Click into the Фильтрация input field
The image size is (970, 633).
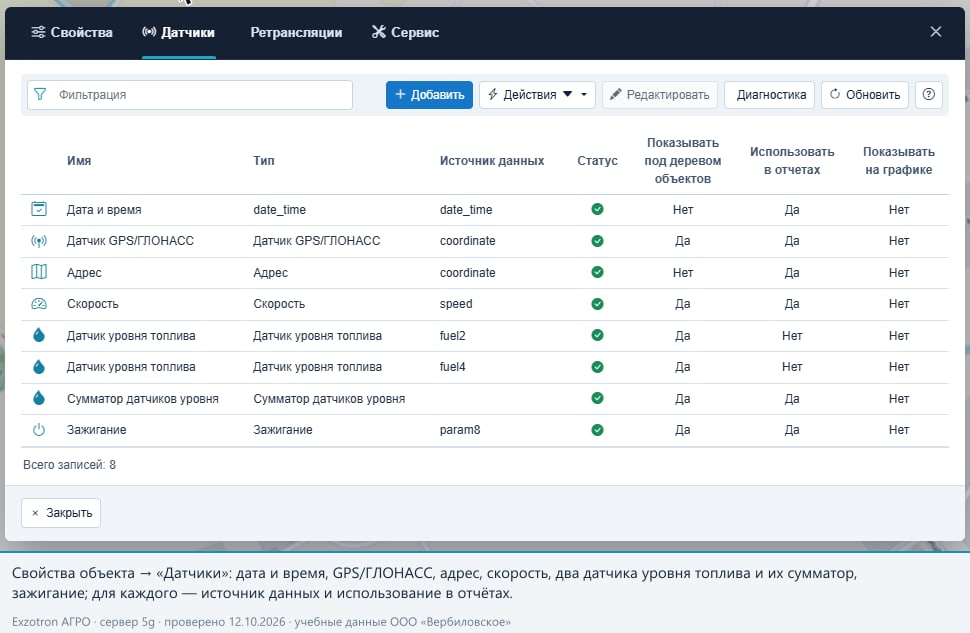190,95
